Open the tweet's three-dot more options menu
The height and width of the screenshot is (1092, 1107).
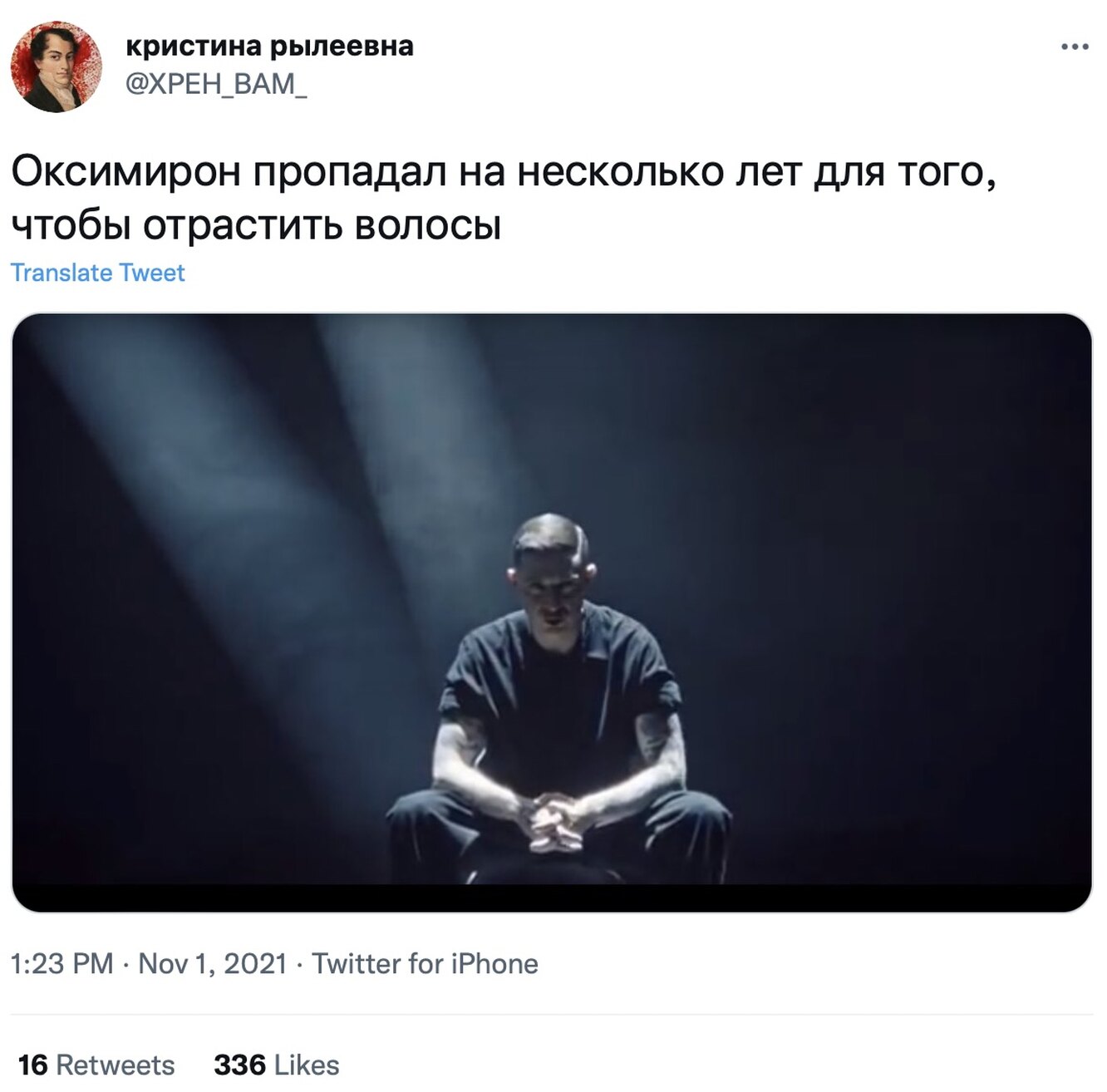(1075, 47)
